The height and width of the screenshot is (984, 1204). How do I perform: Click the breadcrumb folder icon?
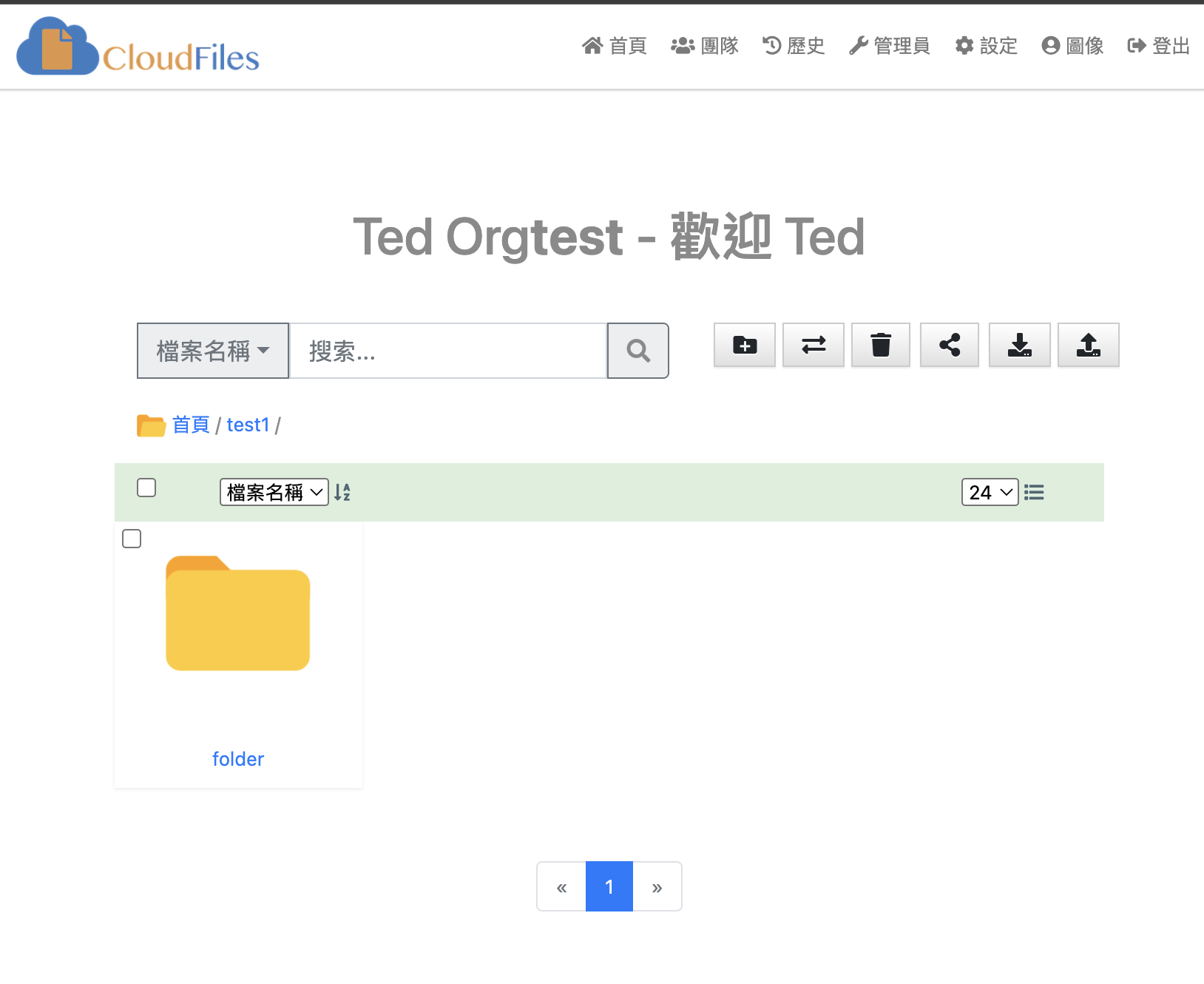[x=151, y=425]
